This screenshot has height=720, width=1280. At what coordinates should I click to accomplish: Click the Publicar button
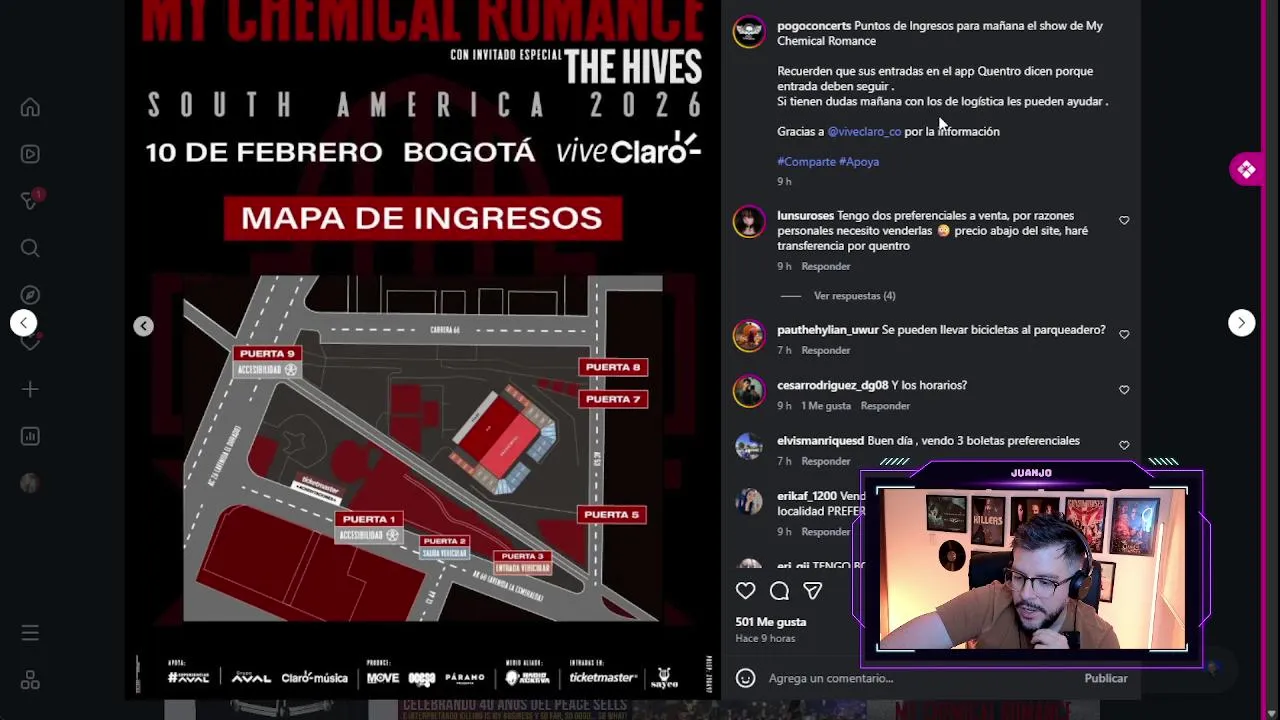[1105, 678]
